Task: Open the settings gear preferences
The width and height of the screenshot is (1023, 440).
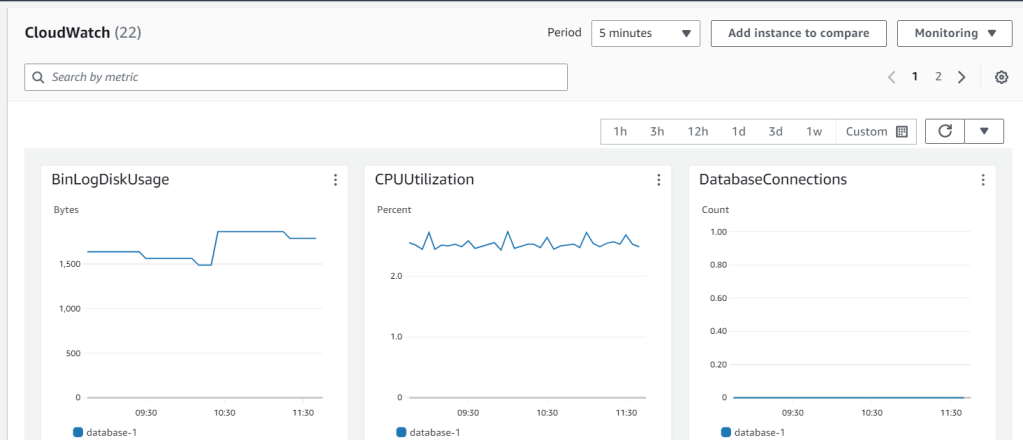Action: (x=1001, y=78)
